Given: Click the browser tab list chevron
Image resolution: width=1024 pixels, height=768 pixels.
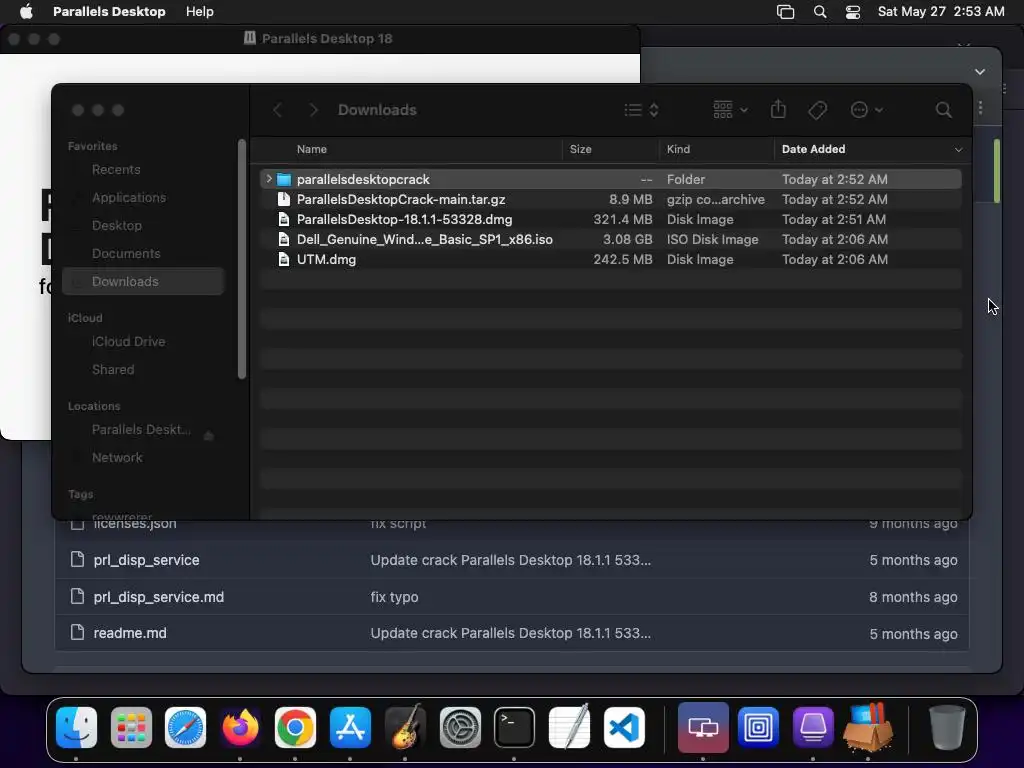Looking at the screenshot, I should [x=980, y=71].
